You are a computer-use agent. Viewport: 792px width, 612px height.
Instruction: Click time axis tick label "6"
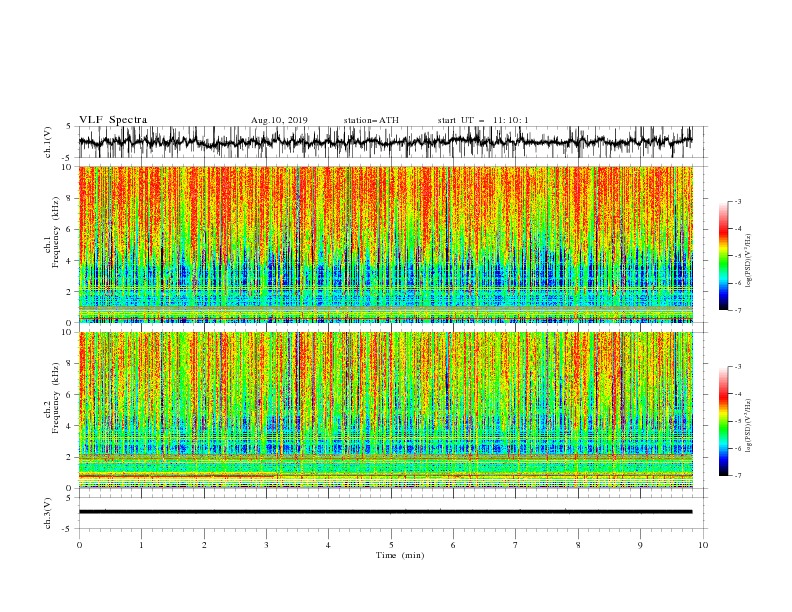click(x=453, y=545)
